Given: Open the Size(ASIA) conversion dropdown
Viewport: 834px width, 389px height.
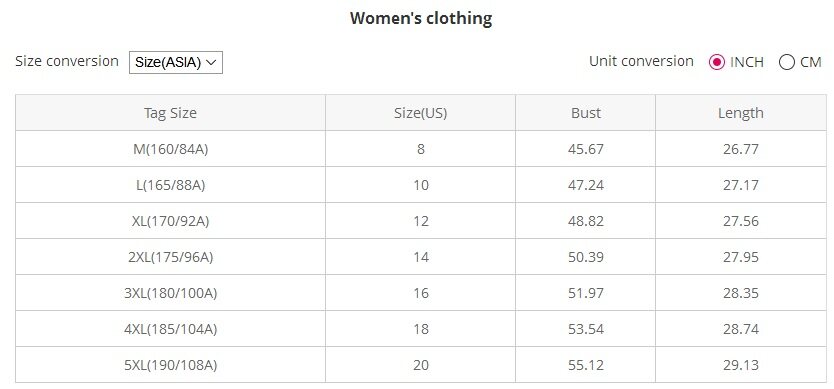Looking at the screenshot, I should (176, 62).
